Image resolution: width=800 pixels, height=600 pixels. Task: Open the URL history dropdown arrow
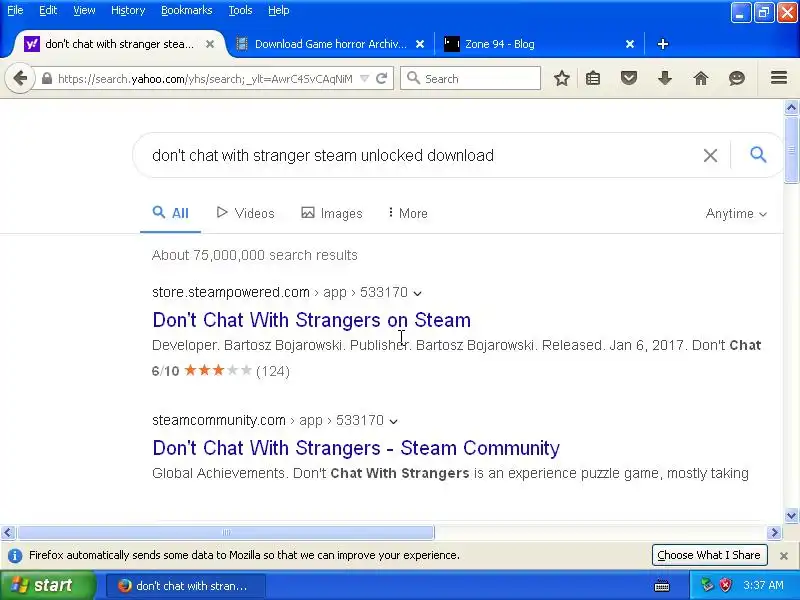click(364, 79)
